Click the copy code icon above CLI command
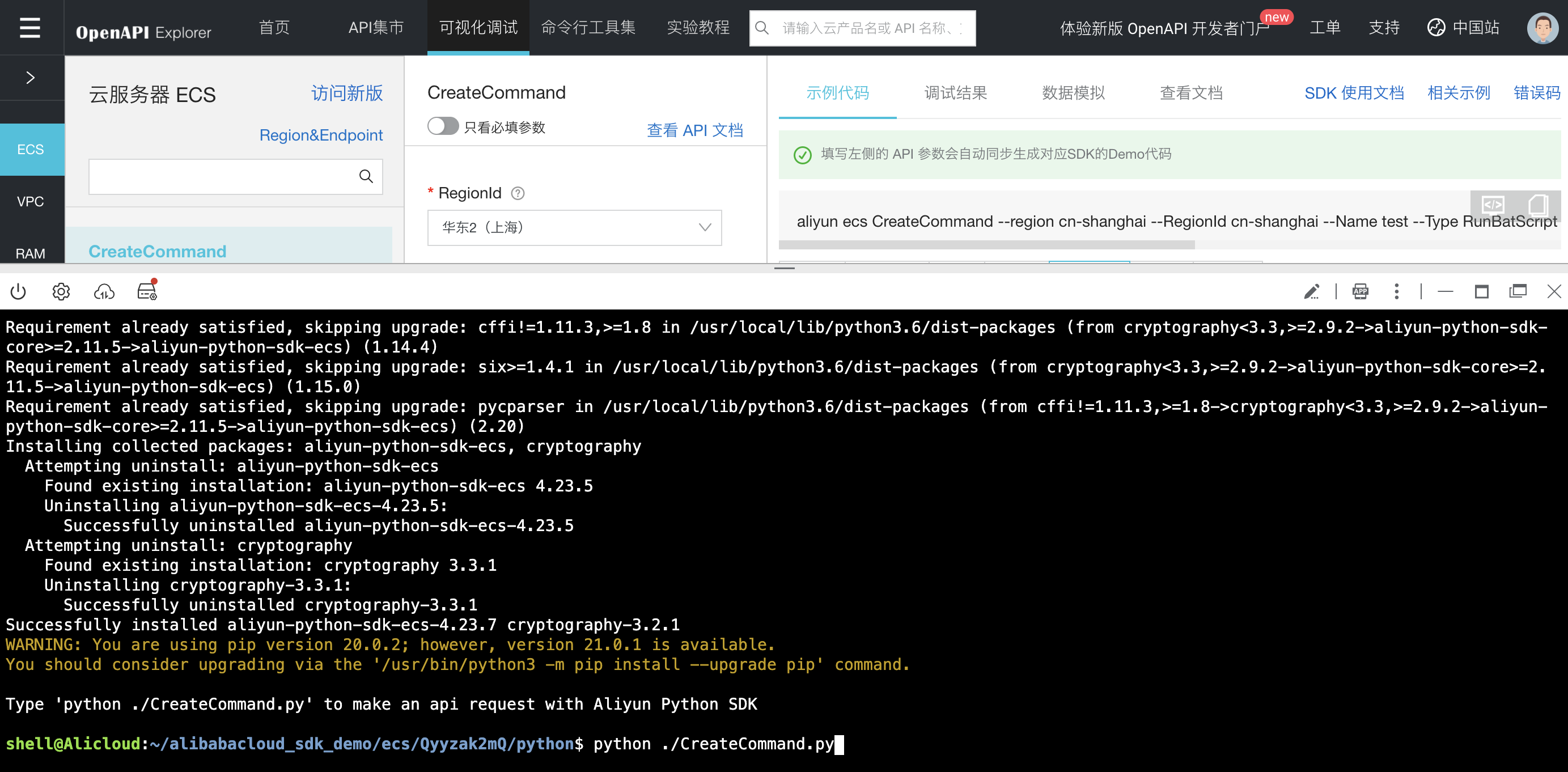 pyautogui.click(x=1537, y=205)
